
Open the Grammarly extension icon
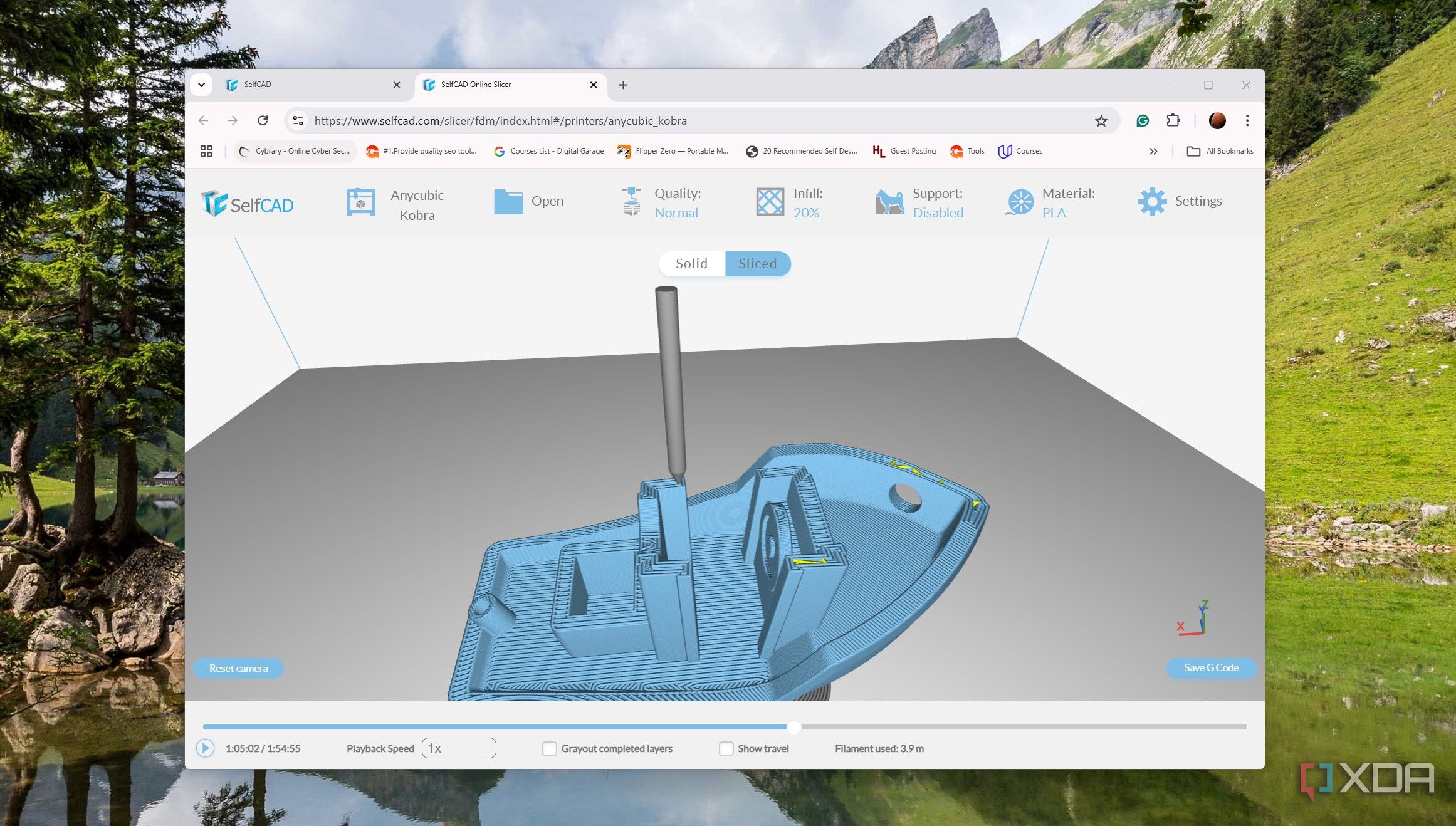pyautogui.click(x=1143, y=121)
